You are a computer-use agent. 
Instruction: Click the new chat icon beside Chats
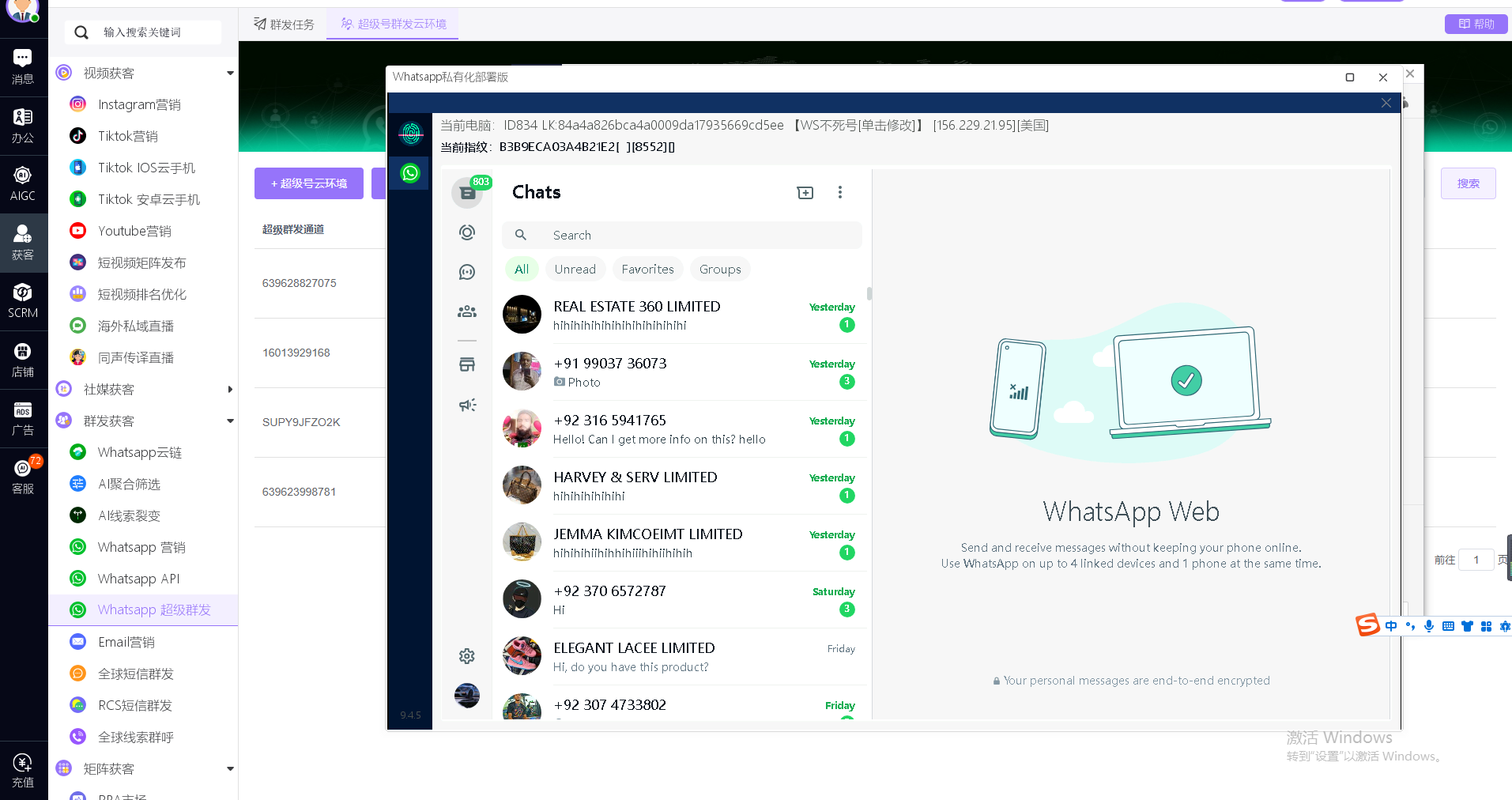[x=805, y=193]
